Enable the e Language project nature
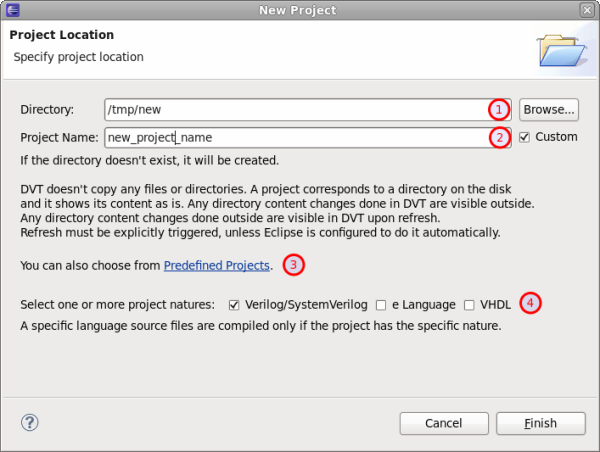 381,304
